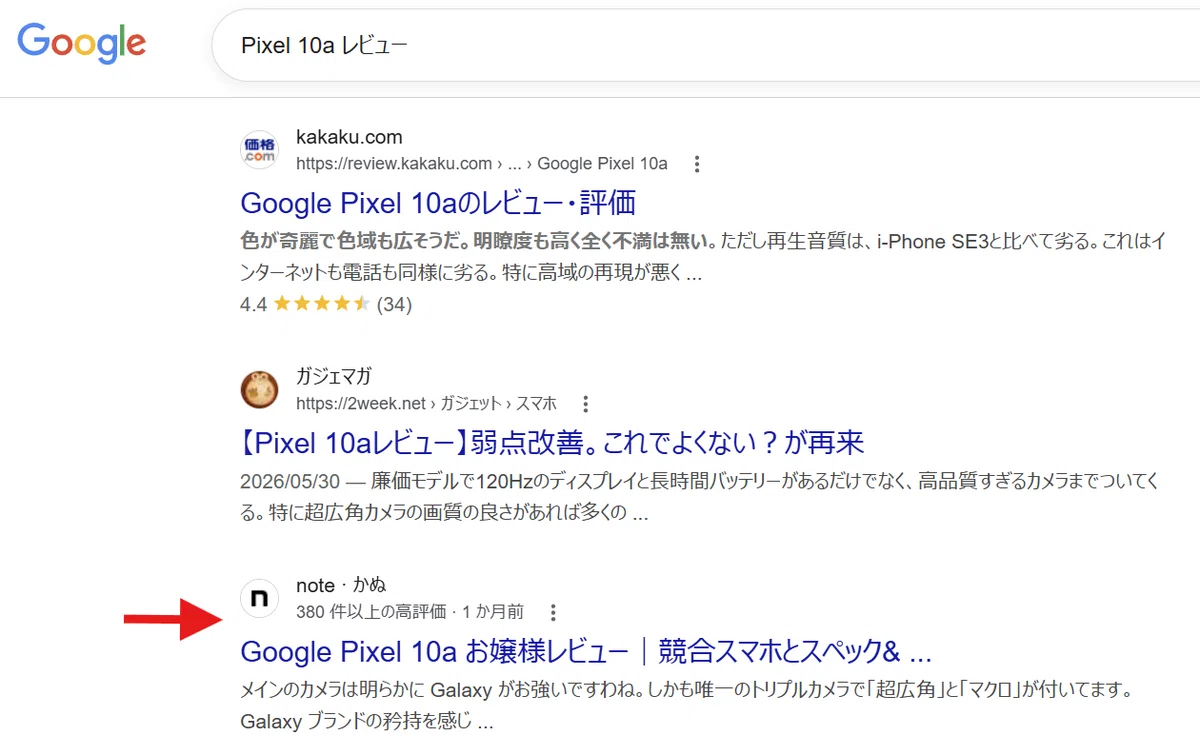Click the 4.4 star rating row
The height and width of the screenshot is (752, 1200).
tap(326, 304)
